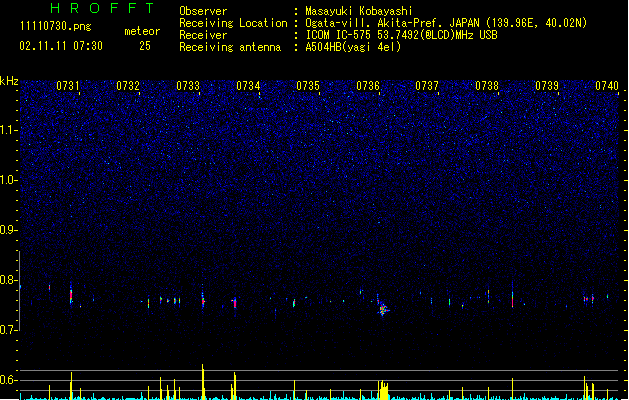
Task: Click the 0733 time marker
Action: tap(188, 86)
